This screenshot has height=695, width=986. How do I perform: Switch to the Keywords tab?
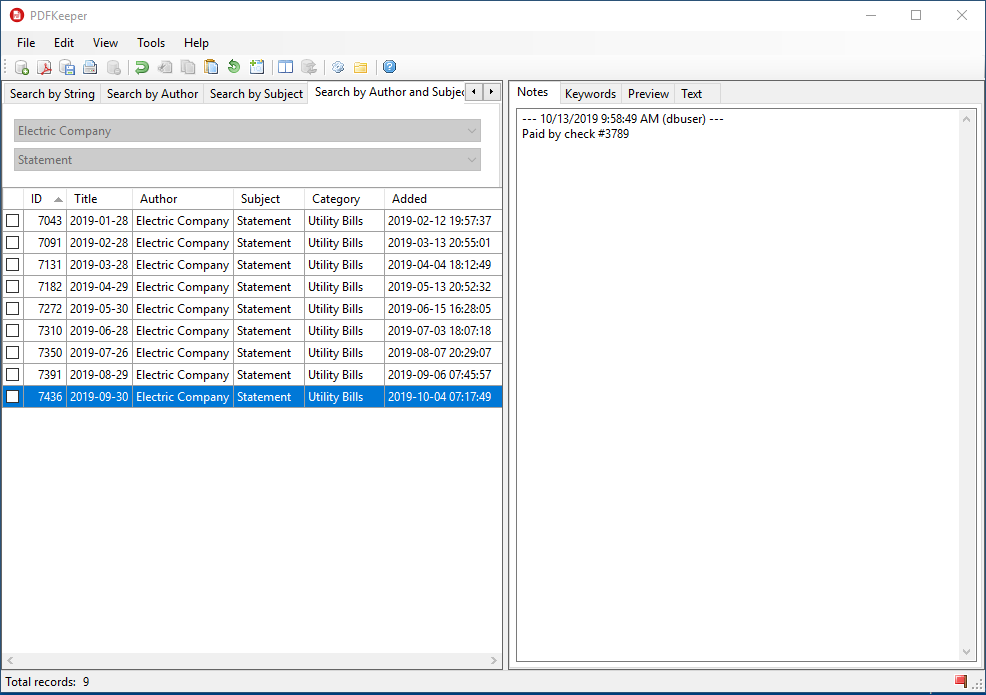[590, 94]
